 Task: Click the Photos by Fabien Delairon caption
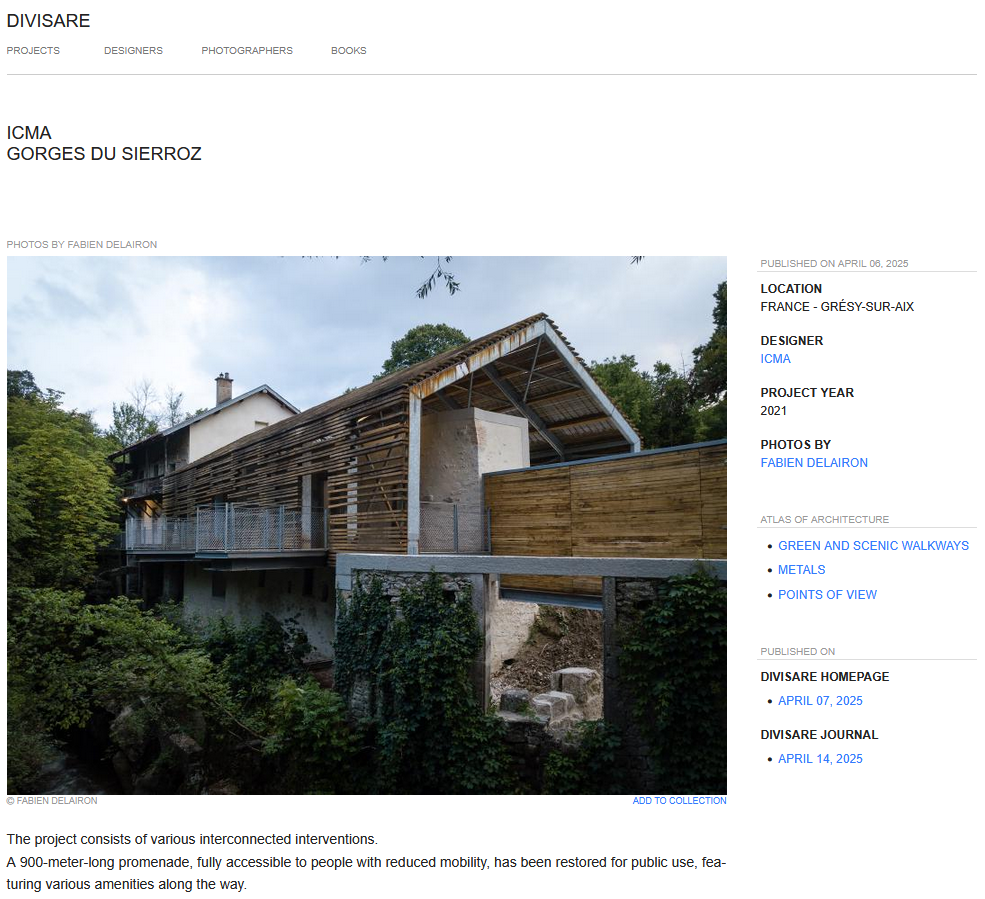82,244
